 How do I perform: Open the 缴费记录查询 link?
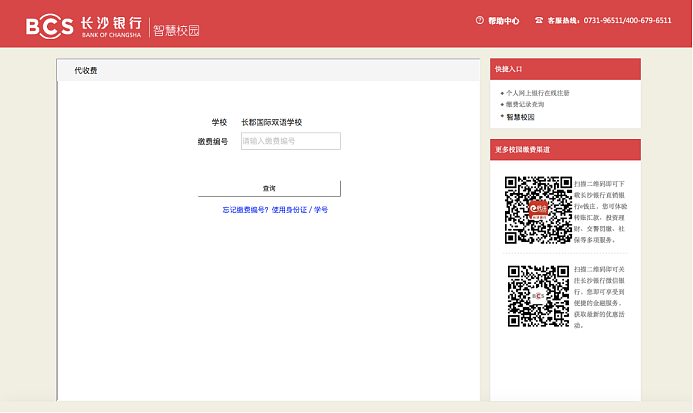[525, 104]
